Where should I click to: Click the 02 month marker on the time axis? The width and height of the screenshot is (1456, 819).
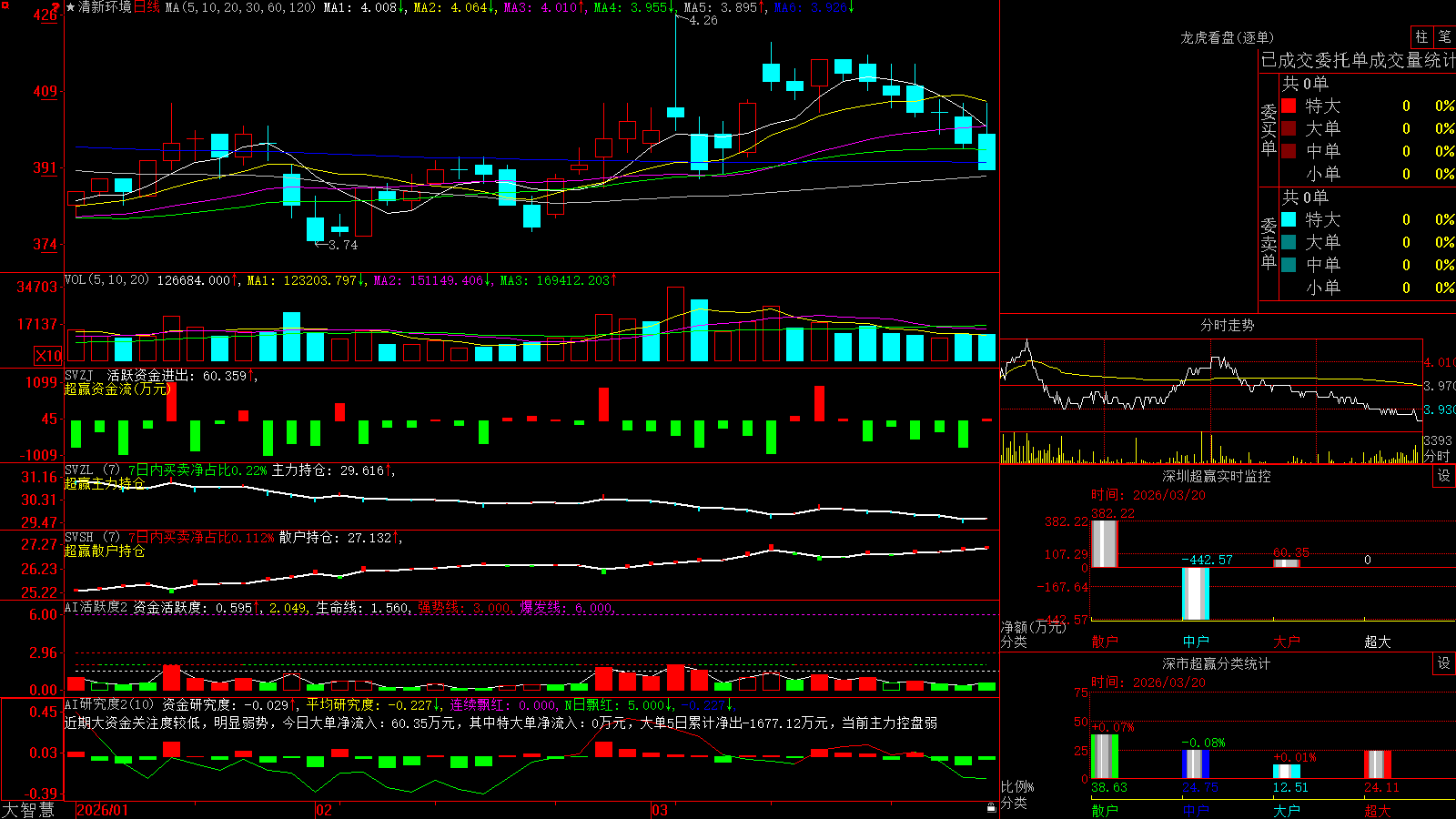coord(324,810)
